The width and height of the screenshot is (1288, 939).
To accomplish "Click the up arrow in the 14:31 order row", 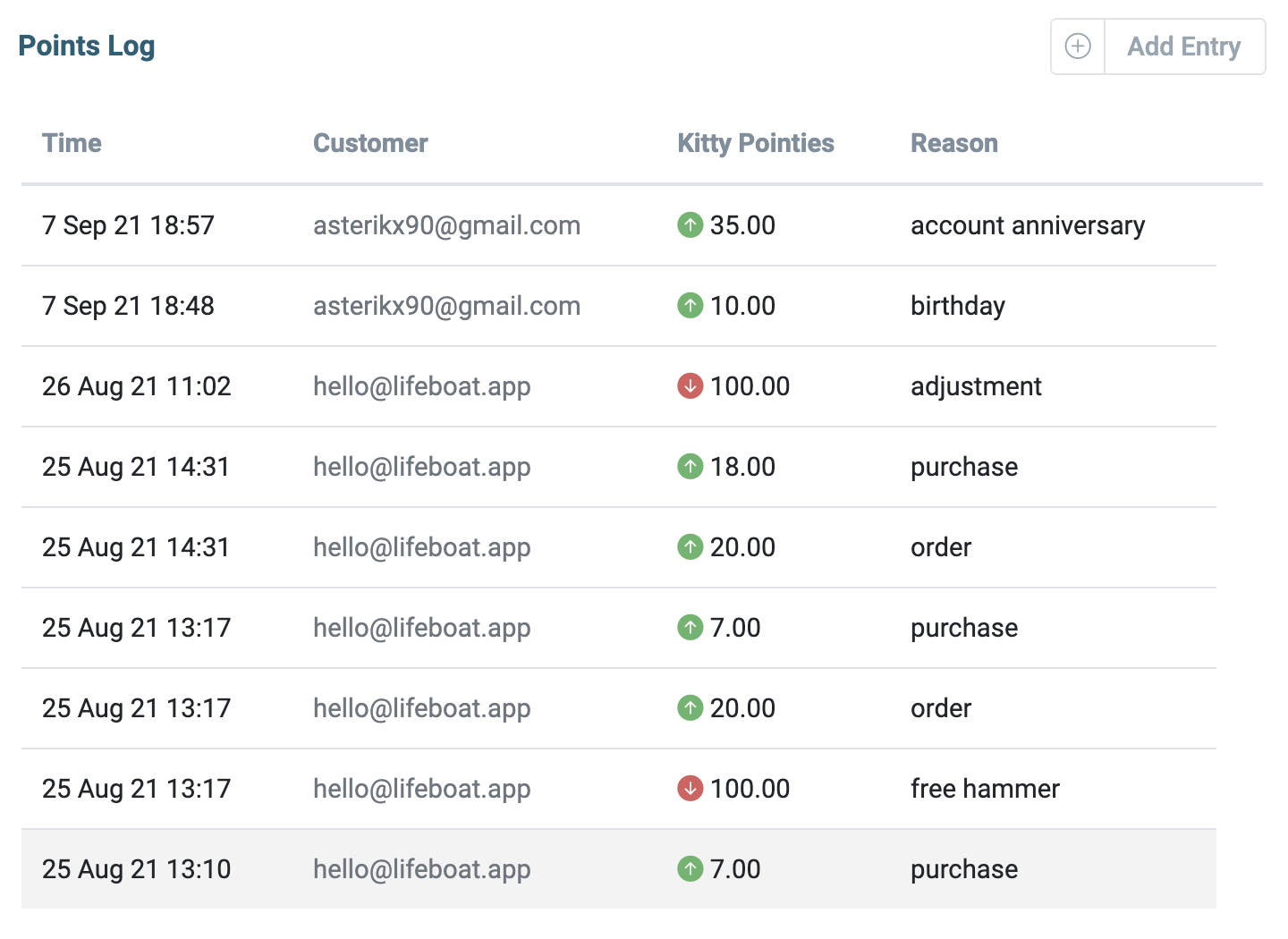I will click(x=690, y=547).
